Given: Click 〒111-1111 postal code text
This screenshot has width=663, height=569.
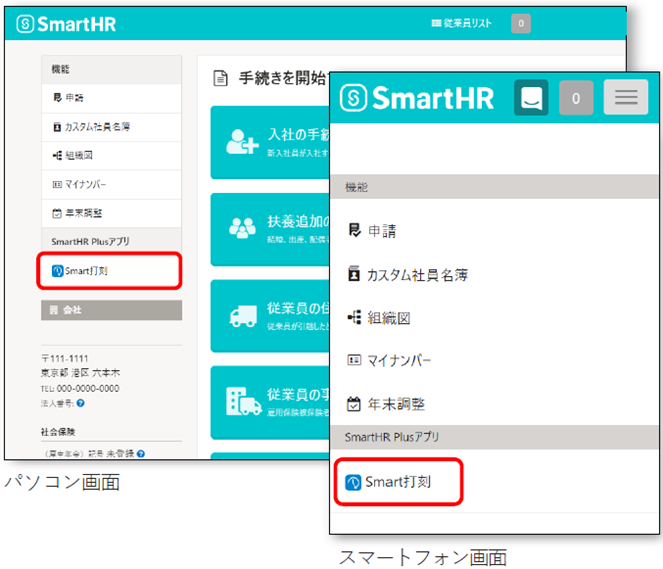Looking at the screenshot, I should click(65, 358).
